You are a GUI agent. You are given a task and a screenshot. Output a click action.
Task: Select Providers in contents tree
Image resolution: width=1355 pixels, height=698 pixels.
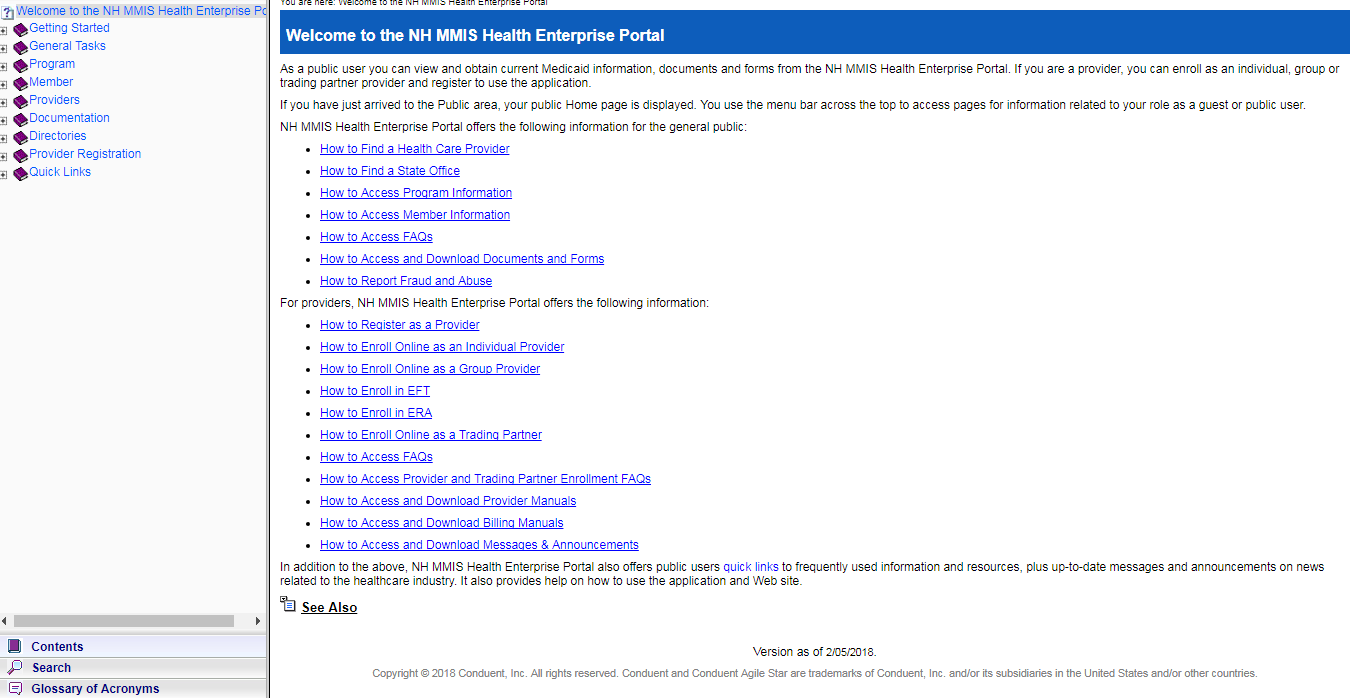click(54, 100)
